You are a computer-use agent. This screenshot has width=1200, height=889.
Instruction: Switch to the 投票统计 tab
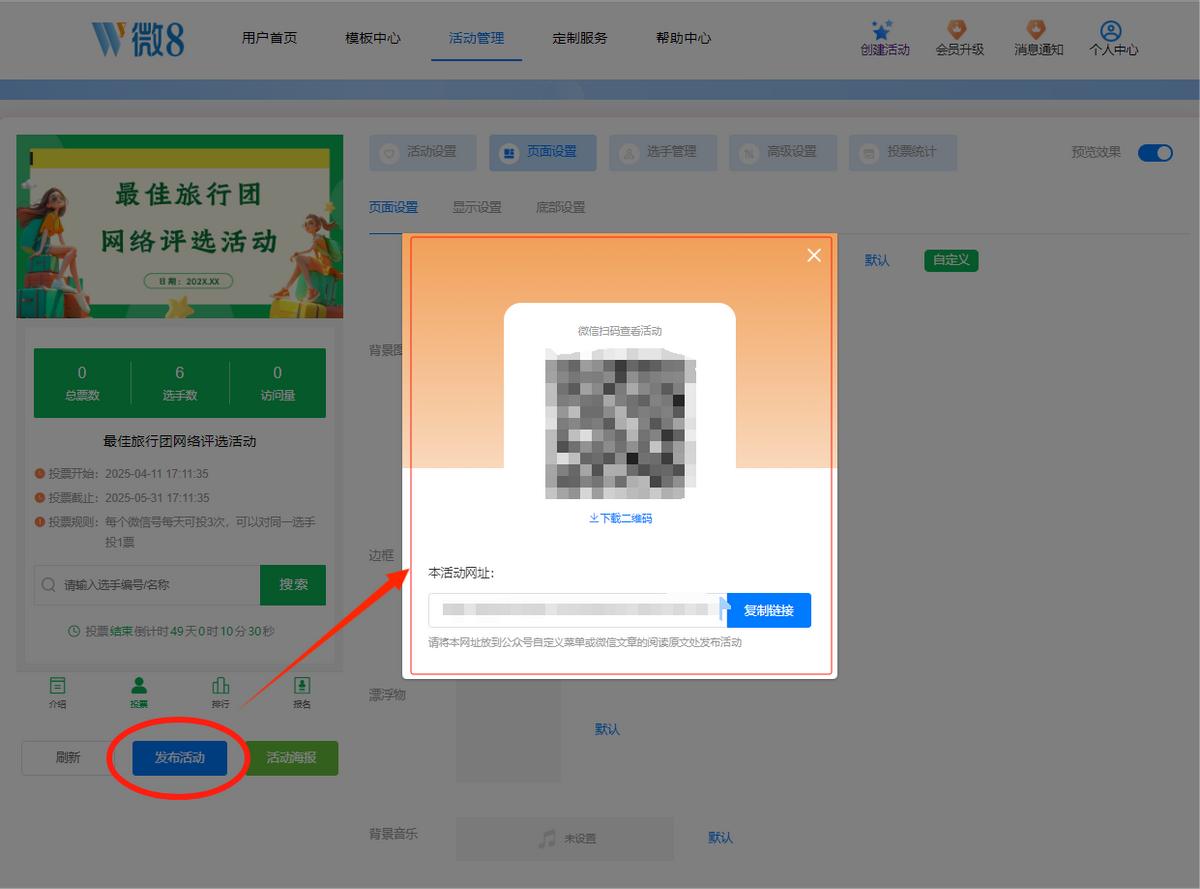(902, 152)
